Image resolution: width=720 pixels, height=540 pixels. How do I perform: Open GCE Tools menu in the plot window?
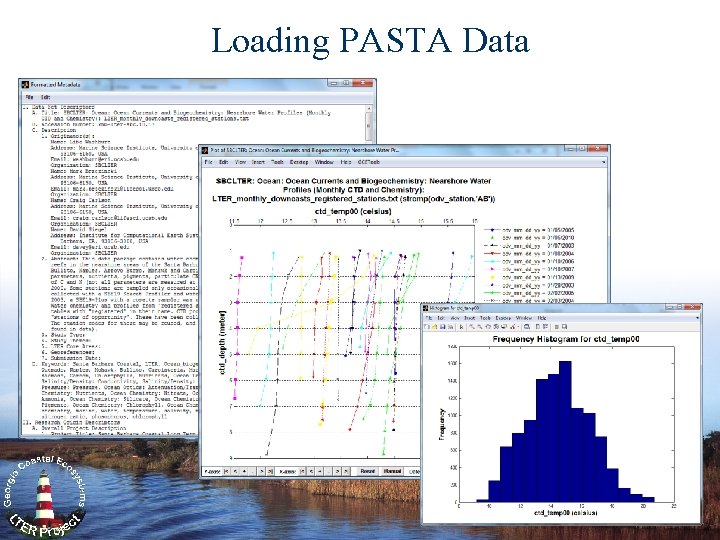point(369,162)
